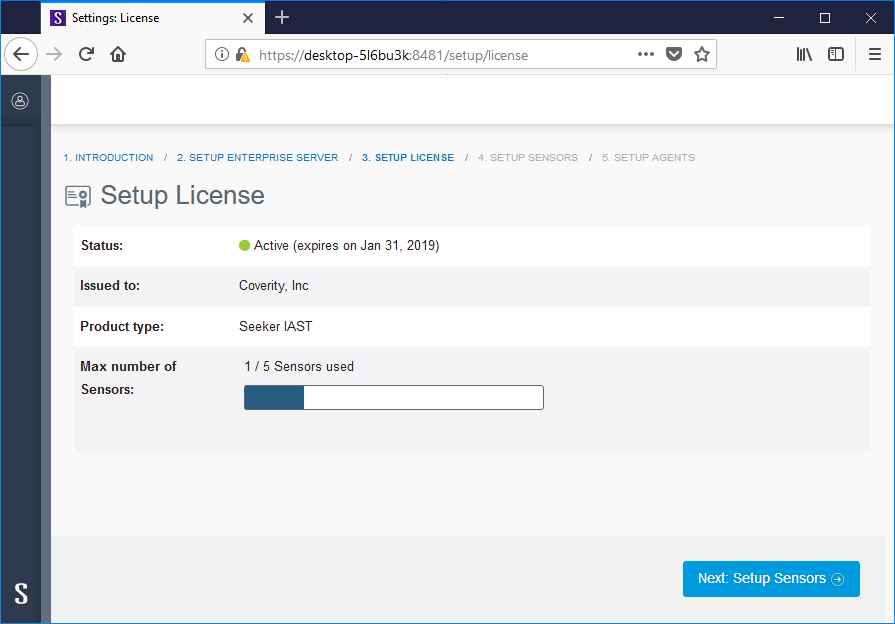Screen dimensions: 895x624
Task: Reload the license setup page
Action: [88, 54]
